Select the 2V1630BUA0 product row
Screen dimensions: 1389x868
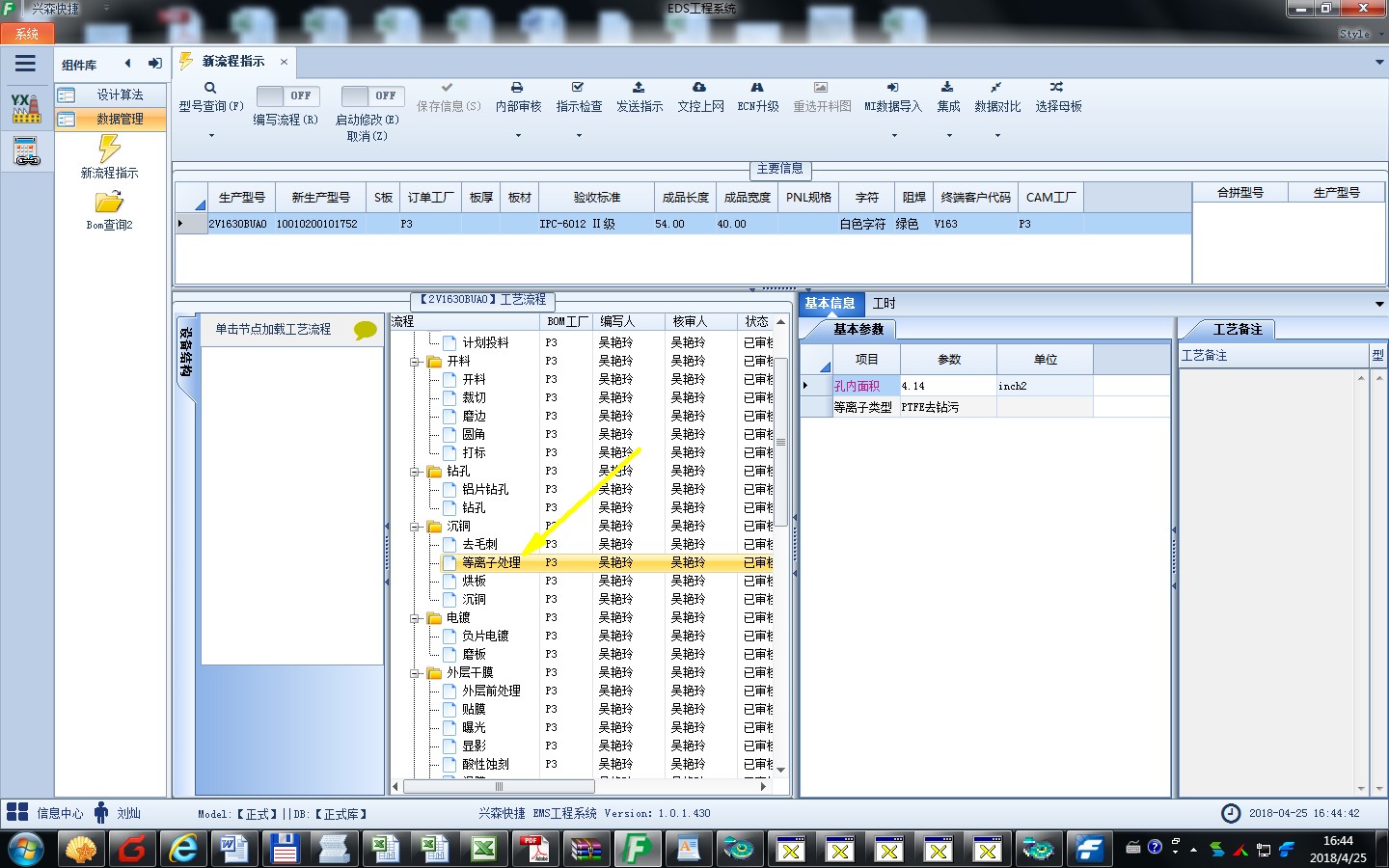(x=683, y=224)
